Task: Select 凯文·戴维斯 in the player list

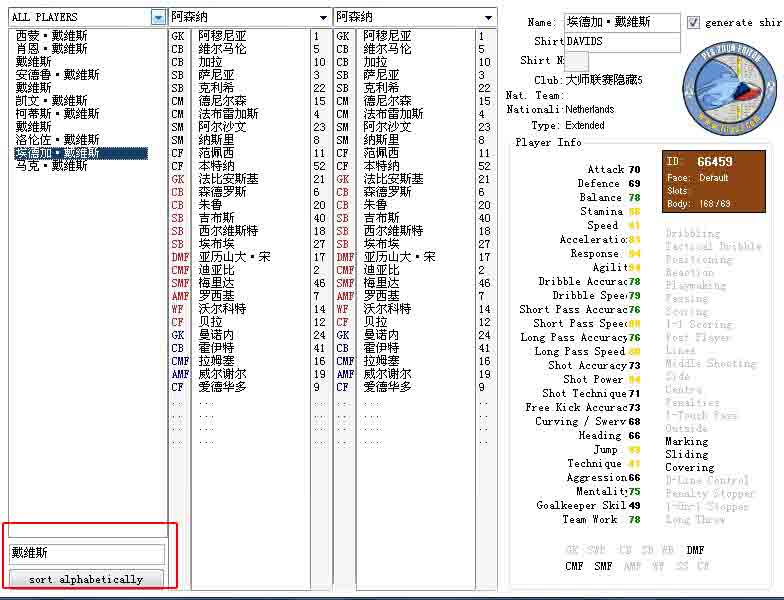Action: click(x=52, y=100)
